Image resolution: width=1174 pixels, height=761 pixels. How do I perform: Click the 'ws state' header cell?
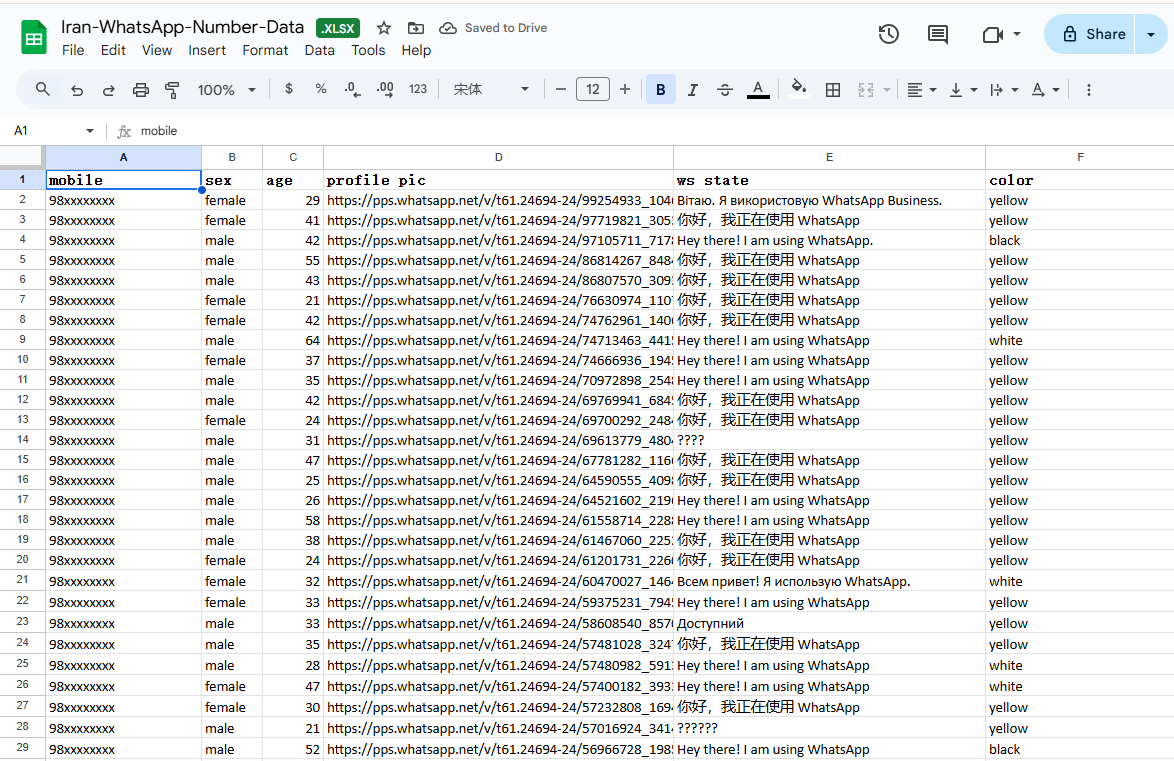click(x=830, y=180)
